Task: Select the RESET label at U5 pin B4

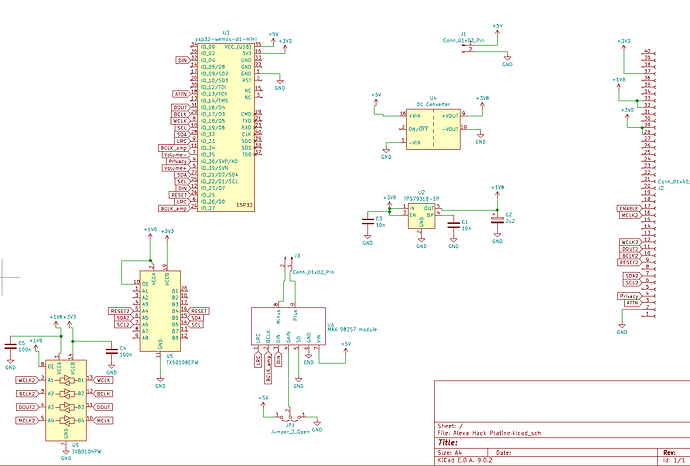Action: point(198,311)
